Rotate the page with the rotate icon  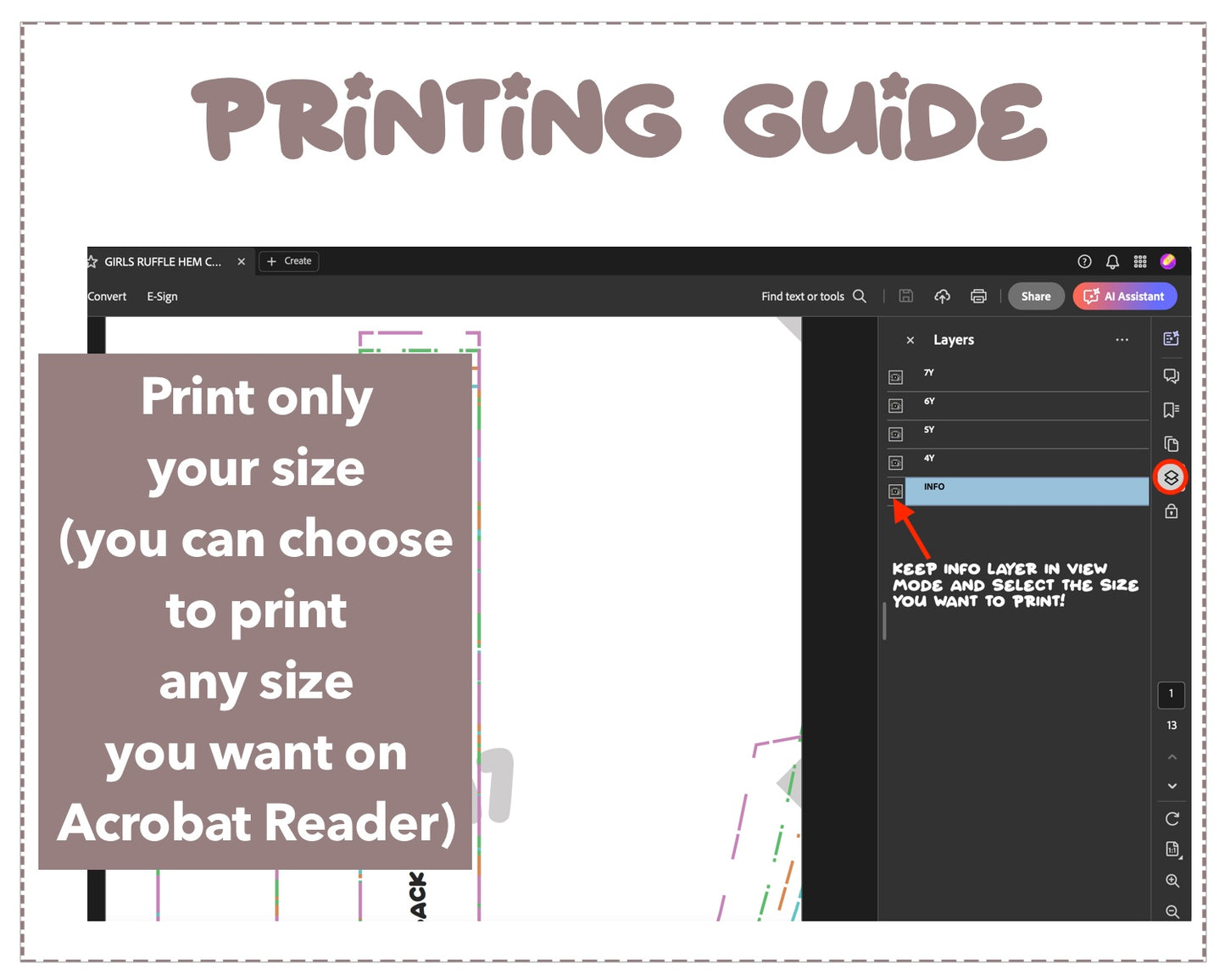click(1172, 819)
